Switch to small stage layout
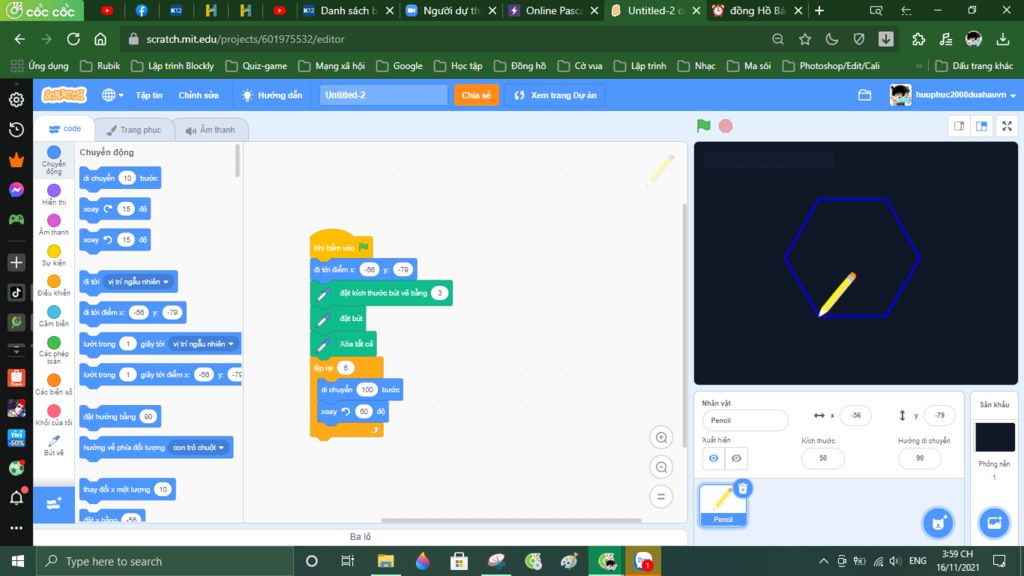1024x576 pixels. pyautogui.click(x=959, y=126)
